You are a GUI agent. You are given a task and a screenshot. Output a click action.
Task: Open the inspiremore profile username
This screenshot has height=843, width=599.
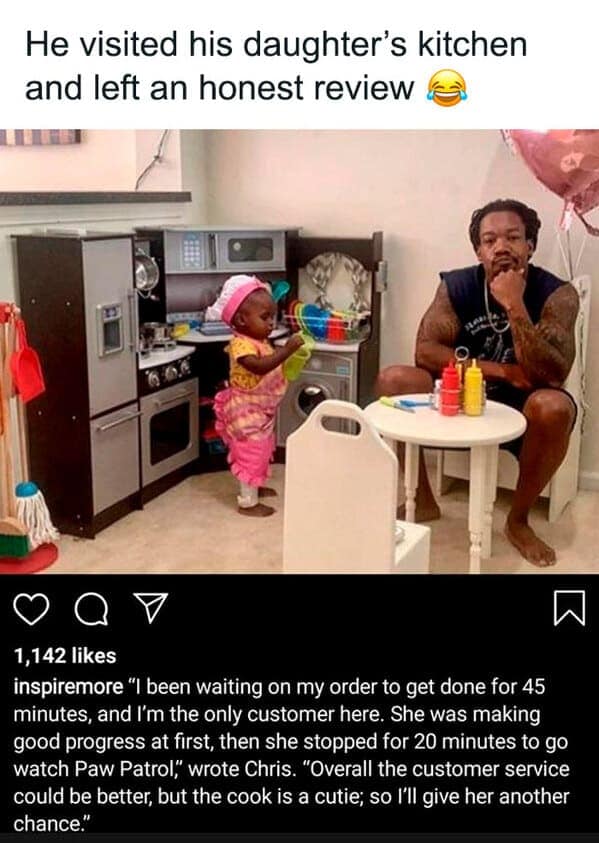[x=68, y=687]
